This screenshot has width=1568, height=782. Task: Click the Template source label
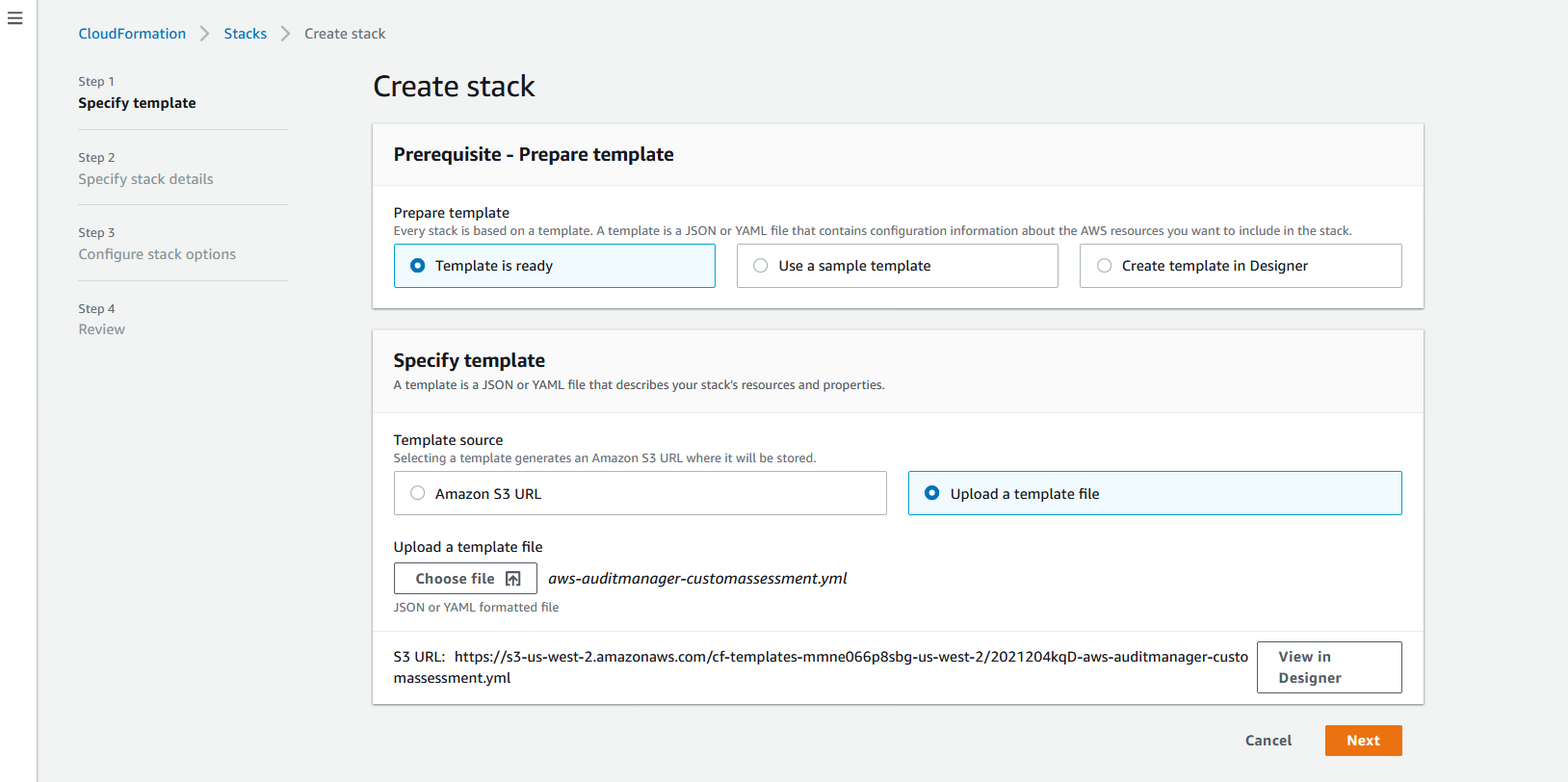pyautogui.click(x=448, y=440)
